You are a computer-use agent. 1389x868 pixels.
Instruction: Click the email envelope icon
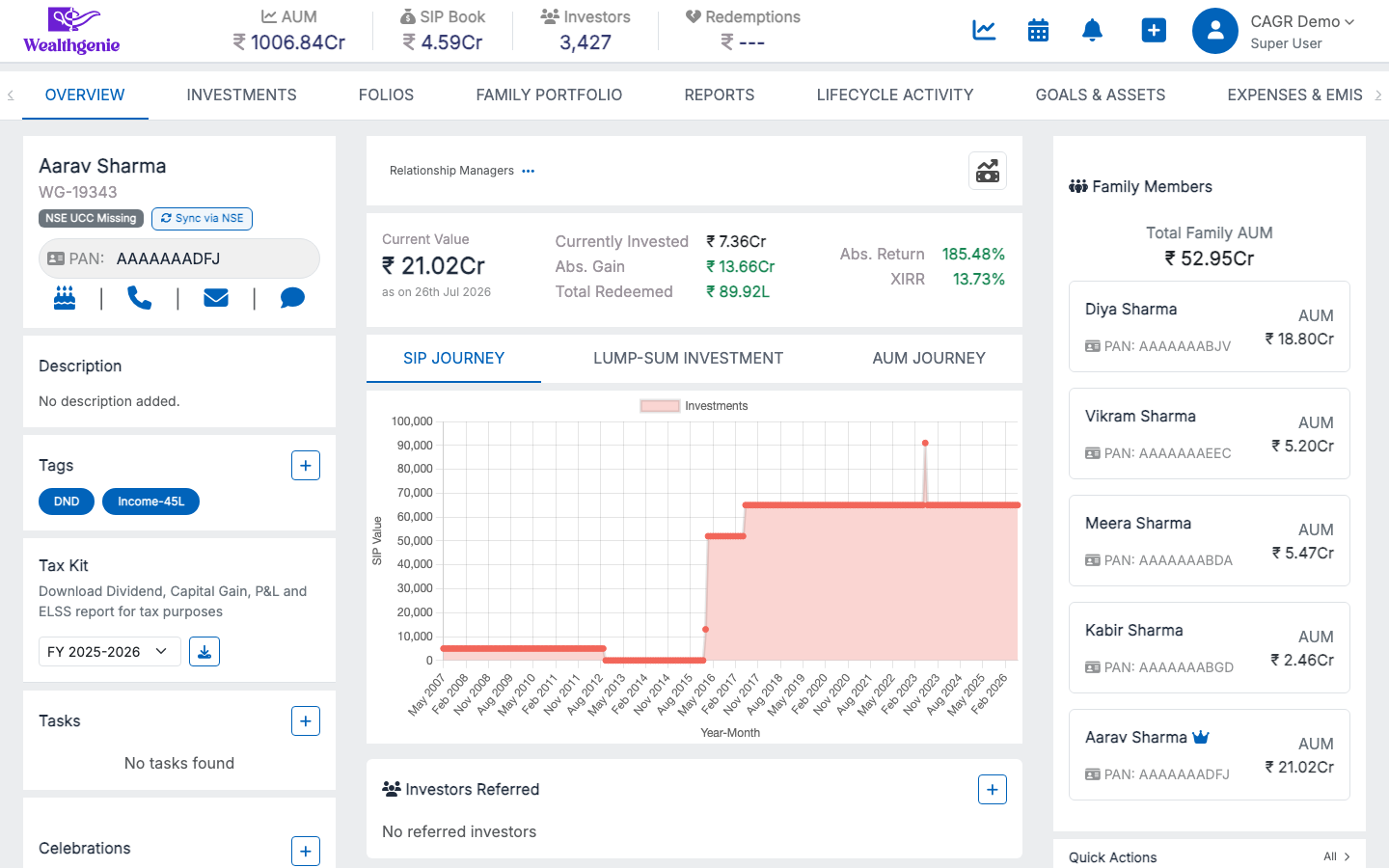click(x=216, y=298)
